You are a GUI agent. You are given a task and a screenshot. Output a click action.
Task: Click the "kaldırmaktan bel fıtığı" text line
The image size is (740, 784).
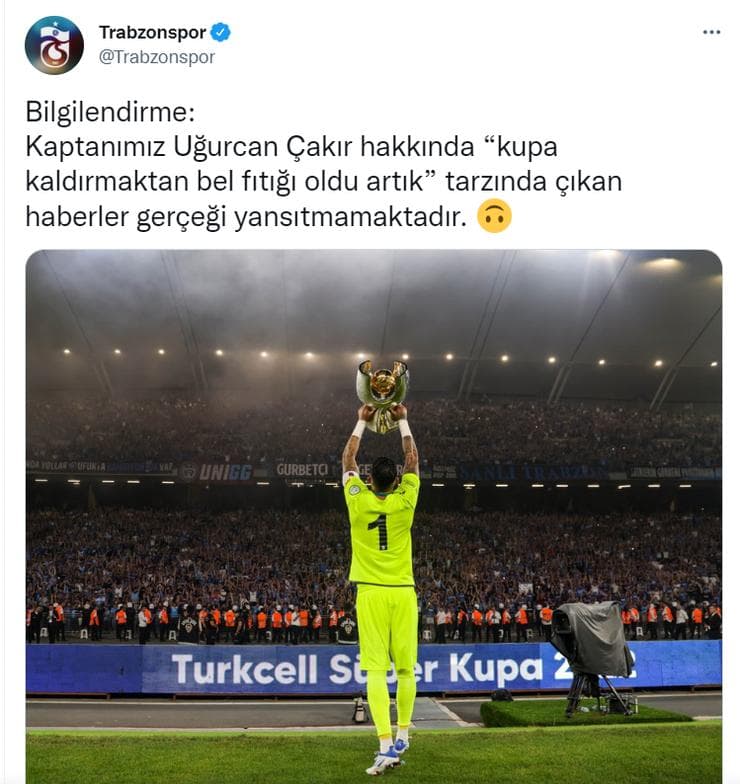(324, 182)
